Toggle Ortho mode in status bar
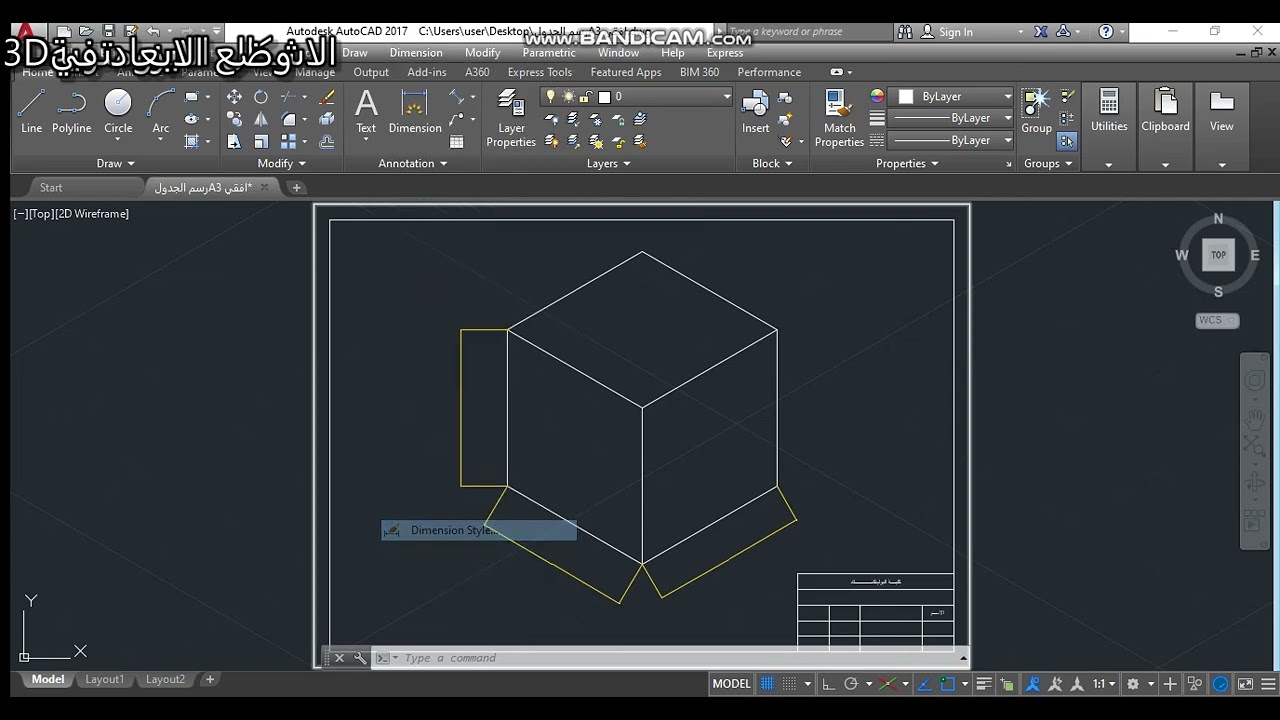This screenshot has height=720, width=1280. tap(828, 684)
